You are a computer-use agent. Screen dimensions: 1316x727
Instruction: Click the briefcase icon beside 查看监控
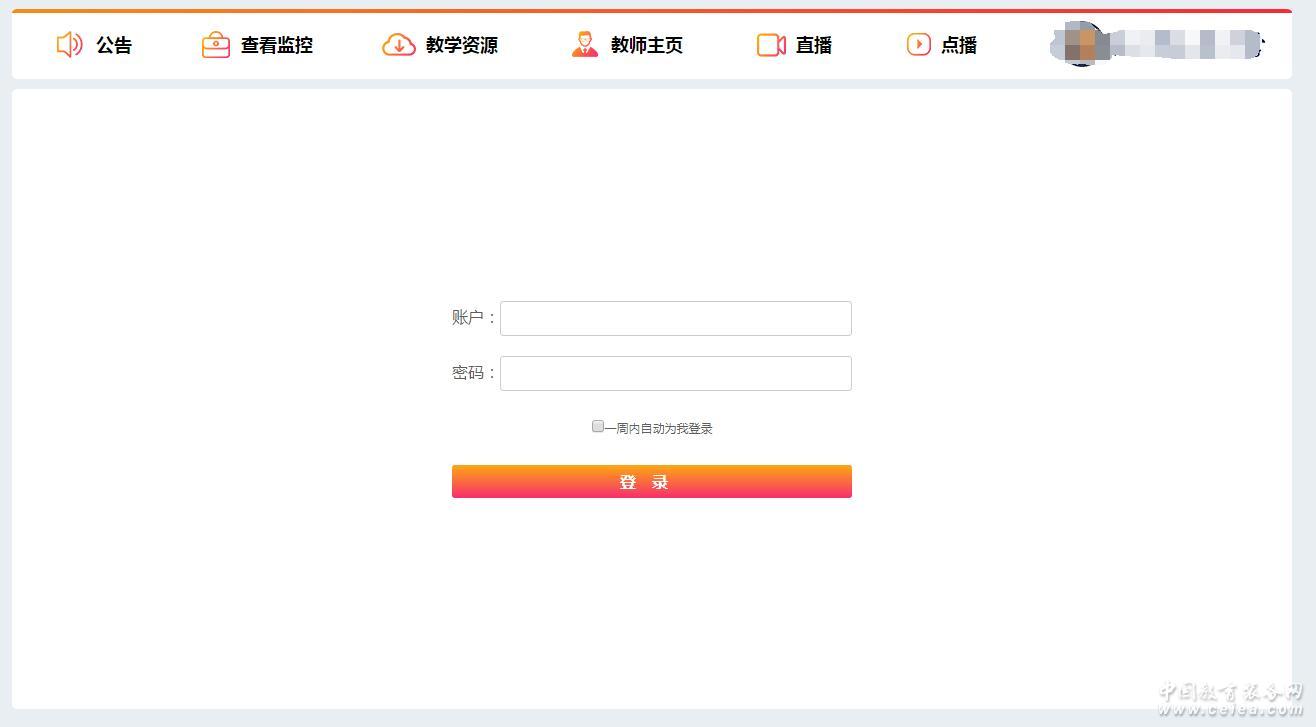click(x=215, y=45)
